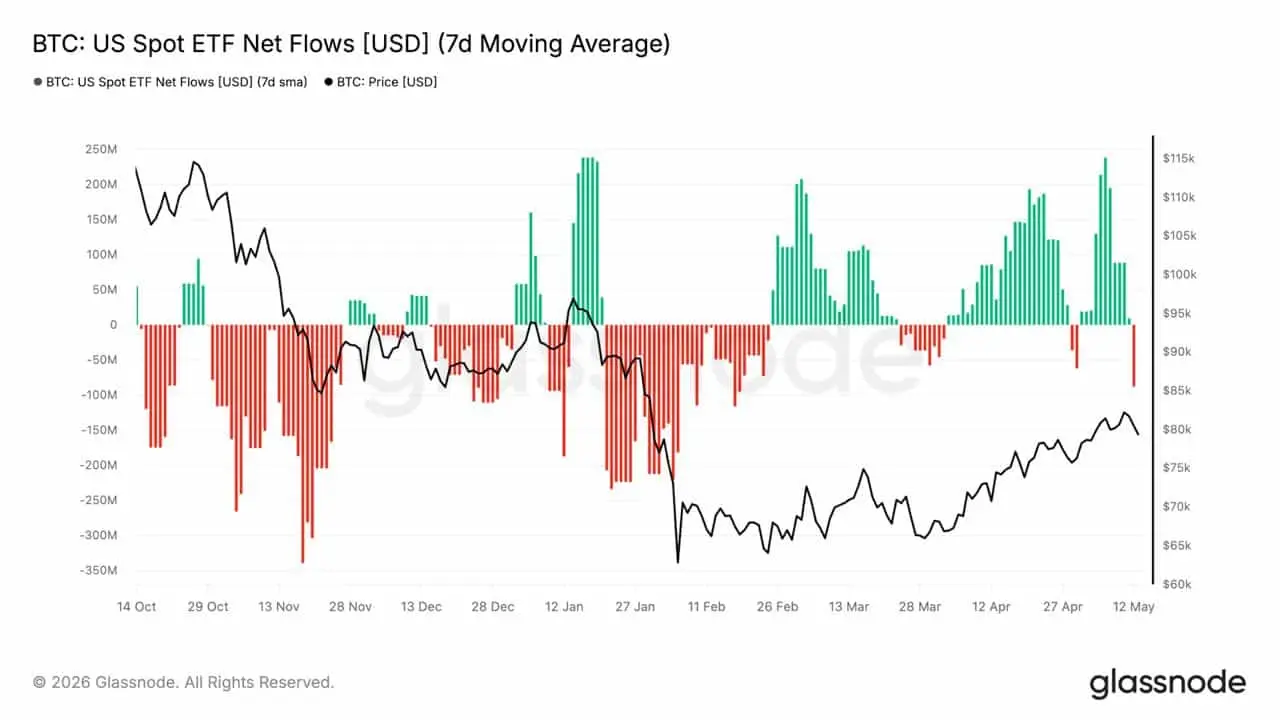Click the $60k price axis label

1179,584
